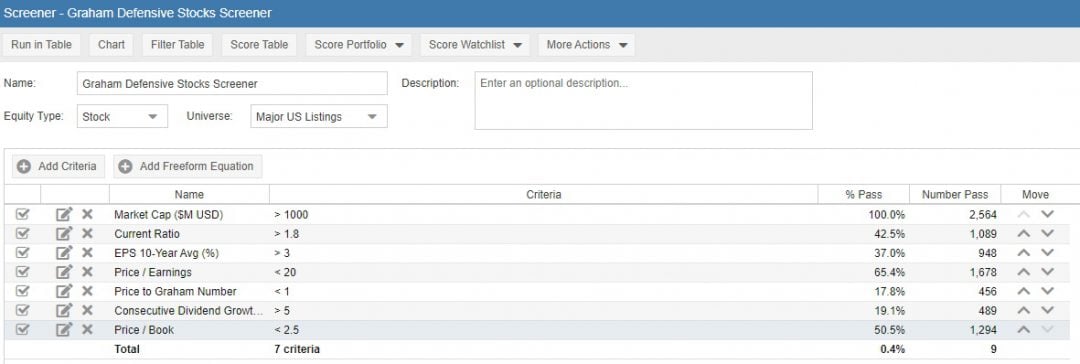Edit the Current Ratio criteria

(63, 234)
